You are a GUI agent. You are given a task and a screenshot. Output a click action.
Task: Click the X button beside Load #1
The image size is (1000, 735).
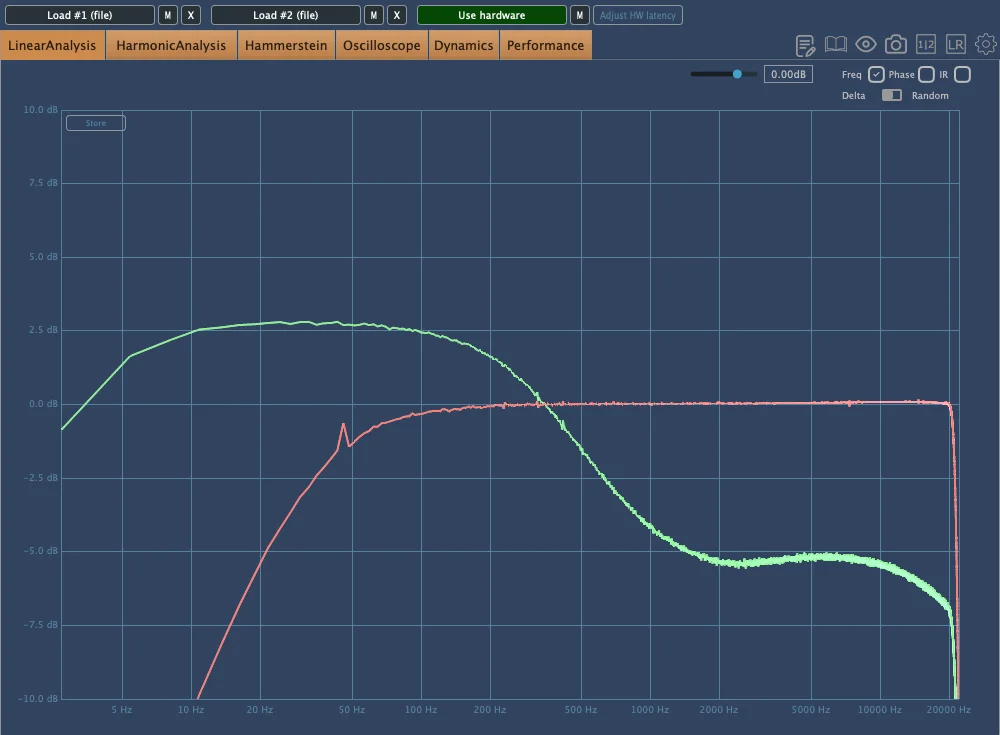coord(191,15)
